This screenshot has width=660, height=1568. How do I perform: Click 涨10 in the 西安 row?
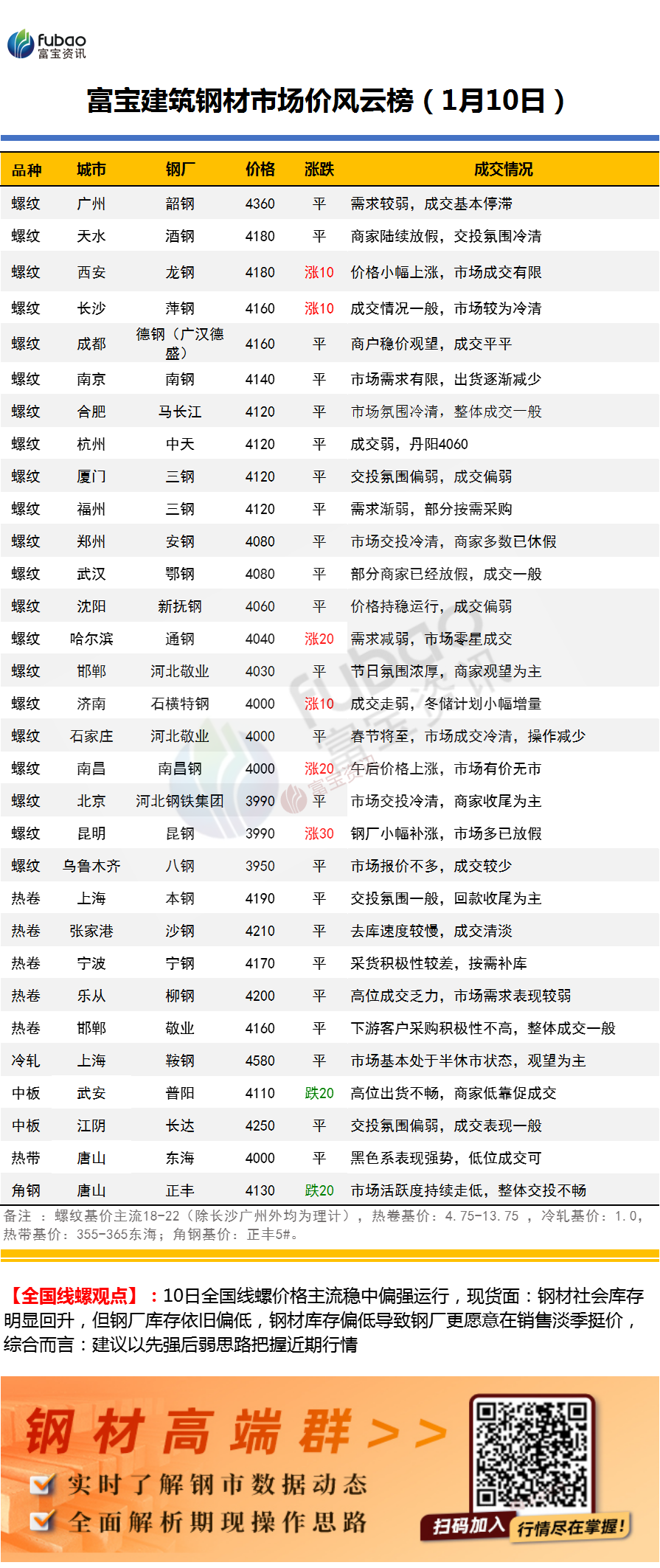tap(319, 272)
